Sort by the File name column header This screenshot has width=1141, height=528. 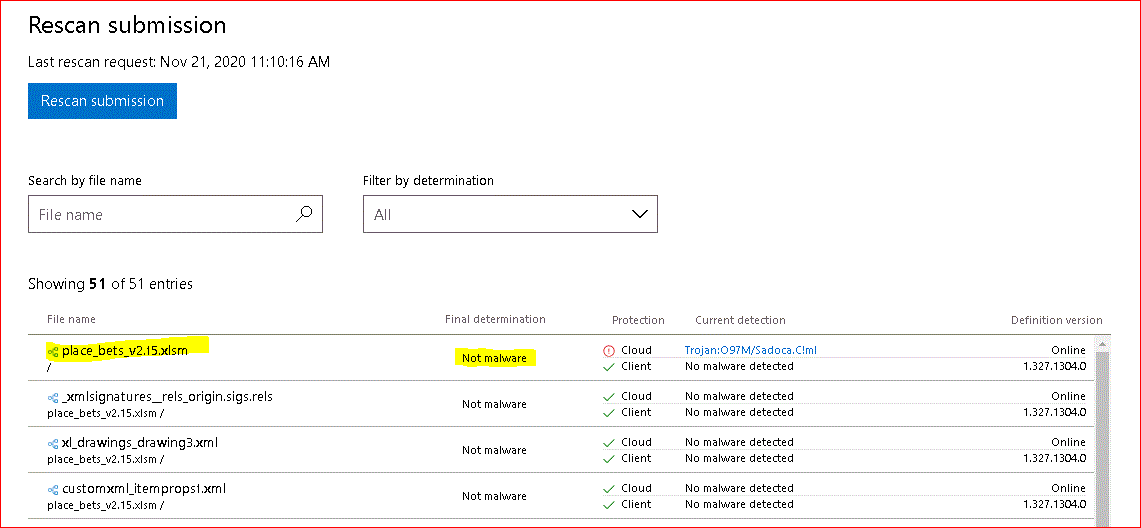[71, 320]
